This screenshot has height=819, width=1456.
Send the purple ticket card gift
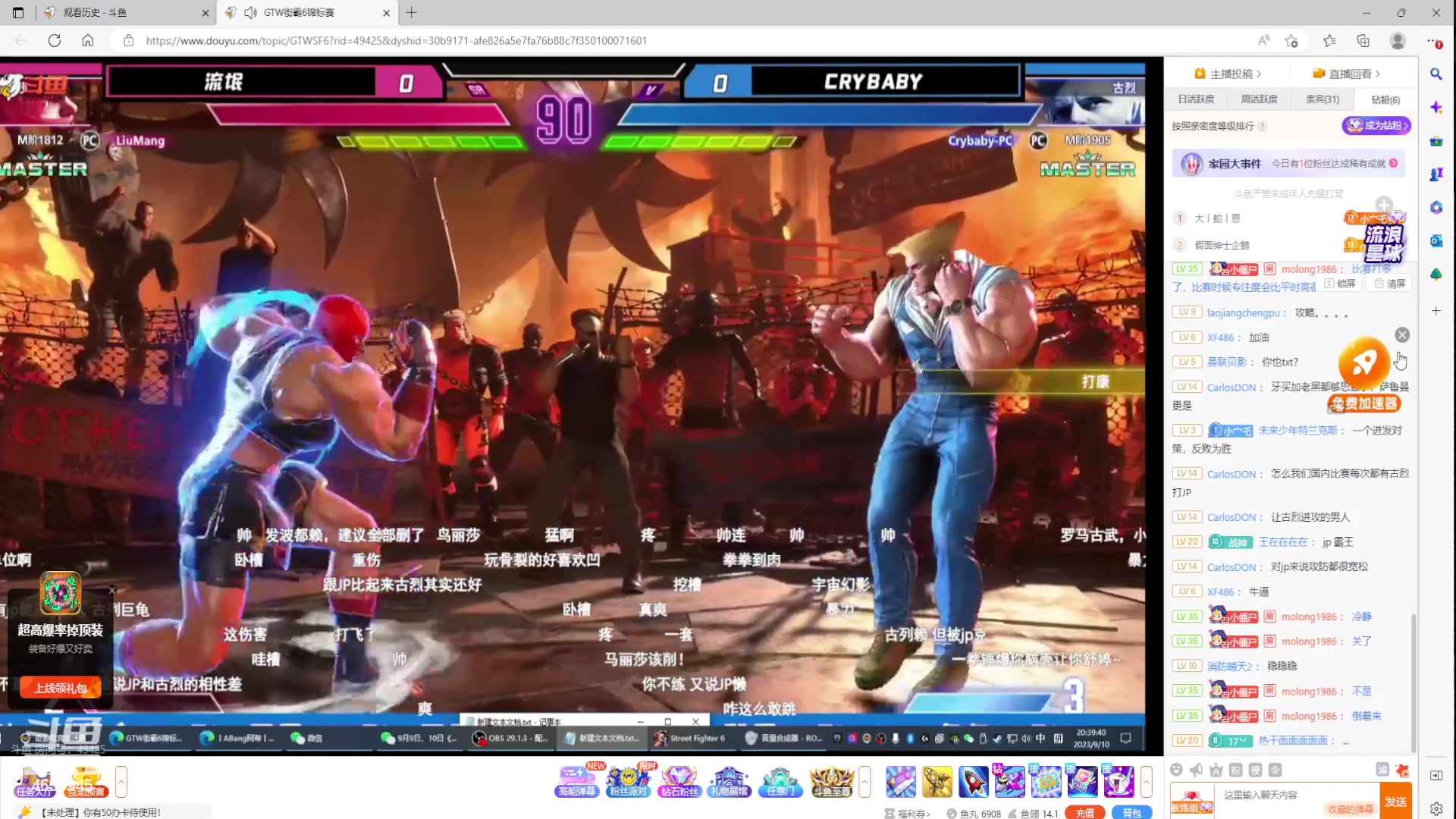(901, 782)
